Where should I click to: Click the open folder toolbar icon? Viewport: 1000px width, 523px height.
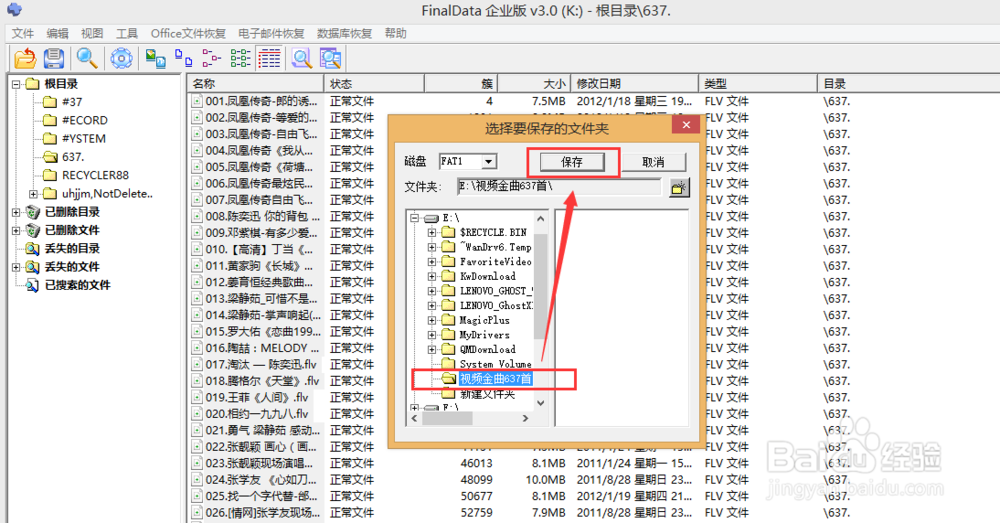pos(25,59)
